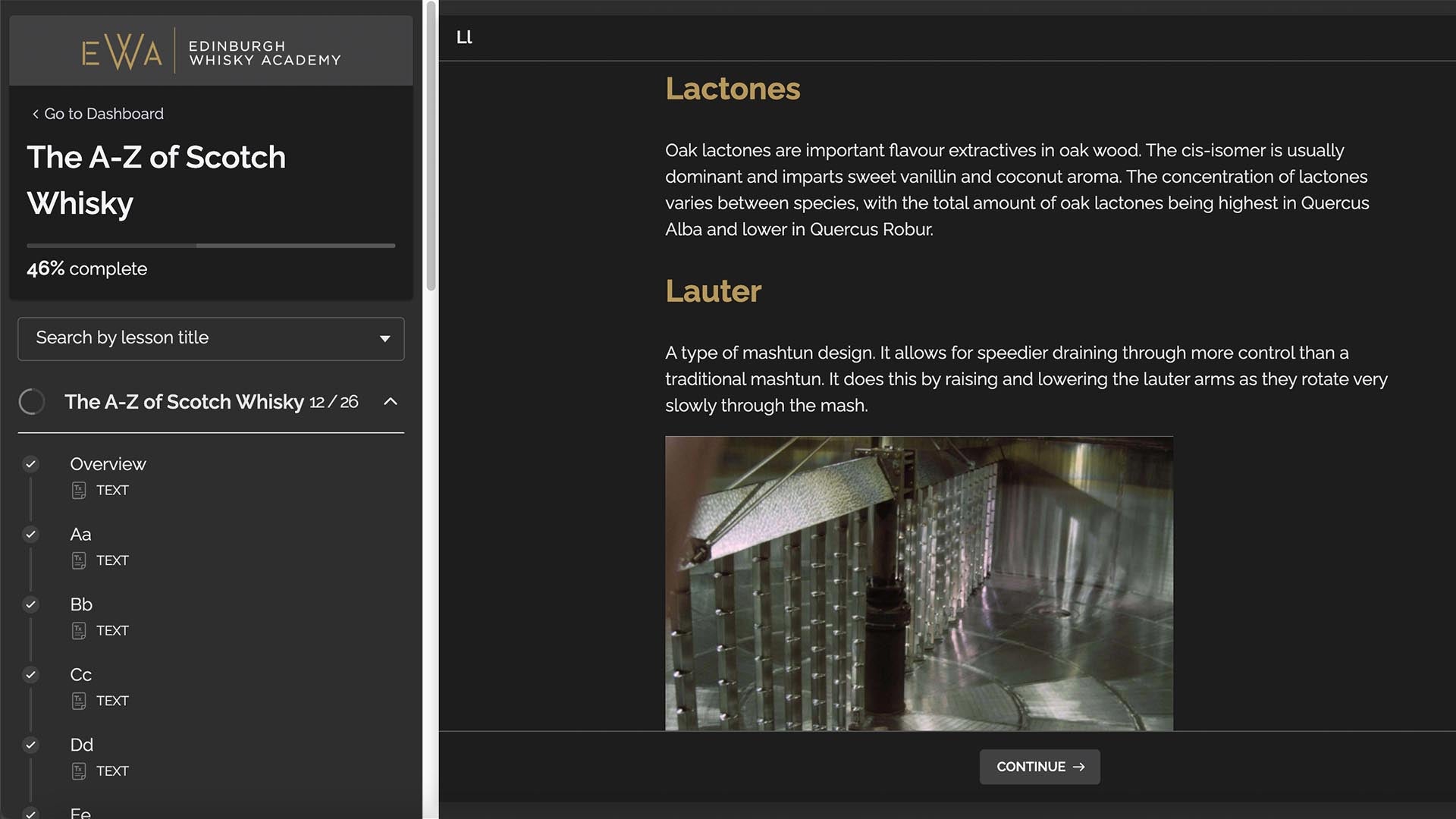Open the Aa lesson
Viewport: 1456px width, 819px height.
pos(80,534)
